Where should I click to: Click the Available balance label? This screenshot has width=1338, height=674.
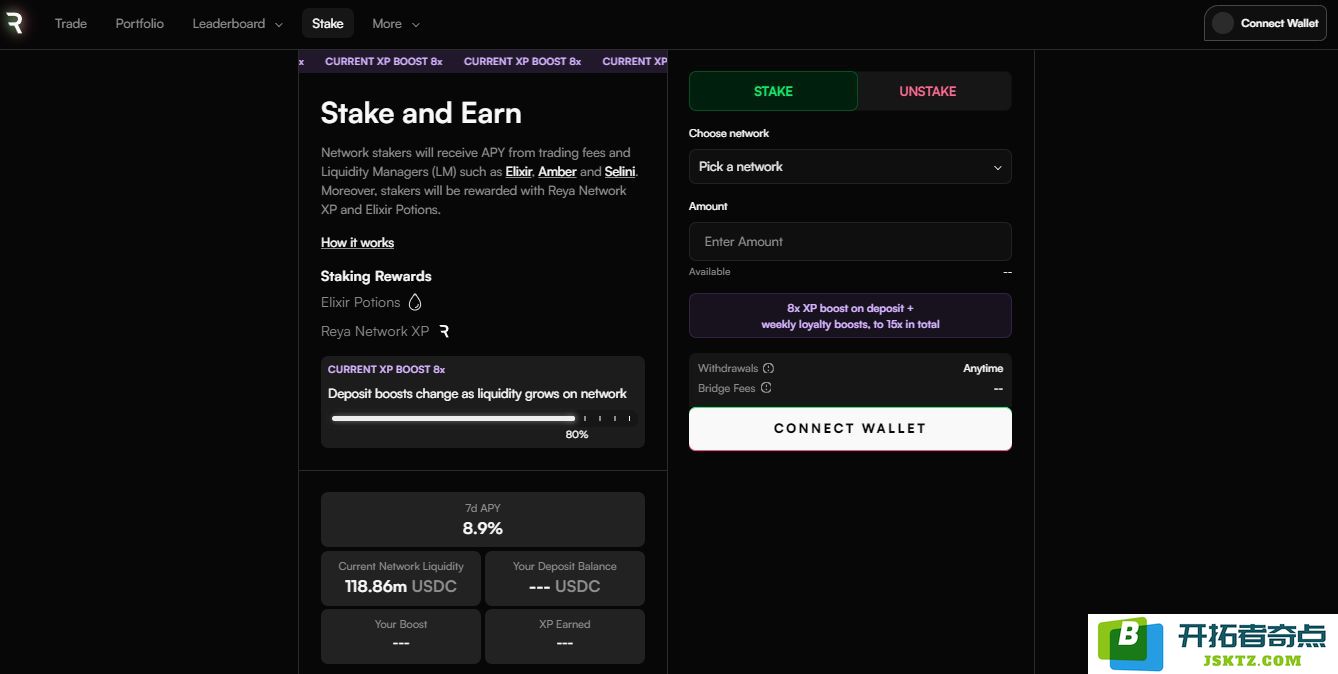click(710, 272)
